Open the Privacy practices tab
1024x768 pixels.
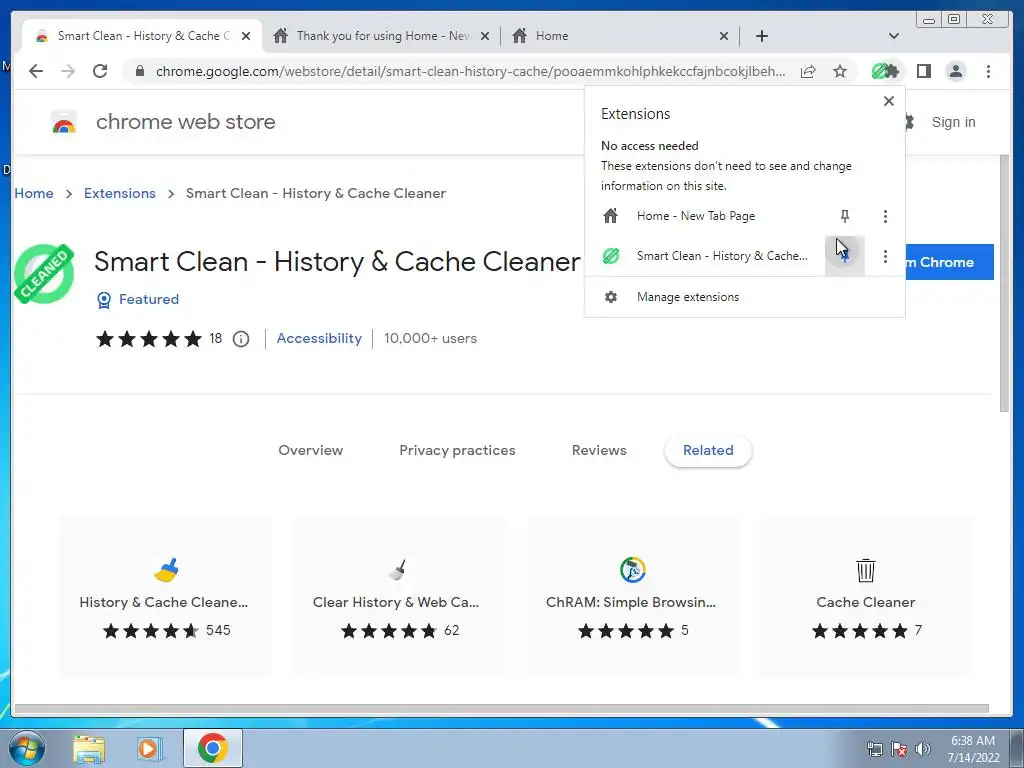457,450
